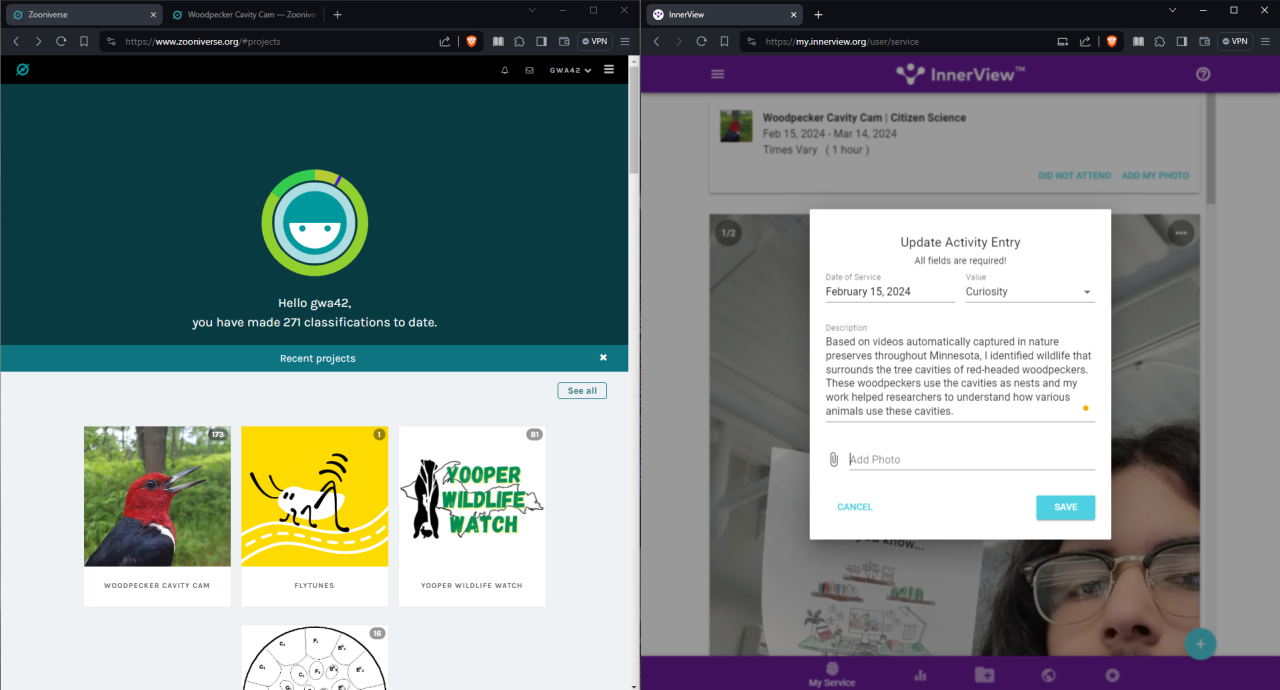The height and width of the screenshot is (690, 1280).
Task: Open the browser menu in InnerView window
Action: tap(1265, 41)
